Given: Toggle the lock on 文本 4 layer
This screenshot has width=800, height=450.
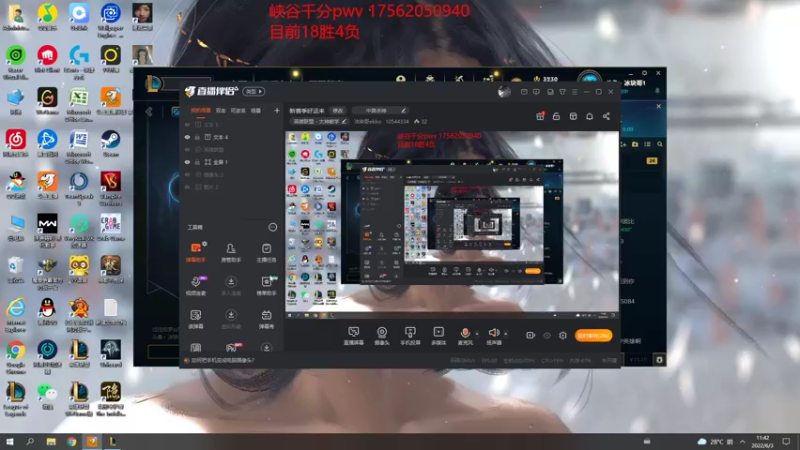Looking at the screenshot, I should tap(197, 137).
